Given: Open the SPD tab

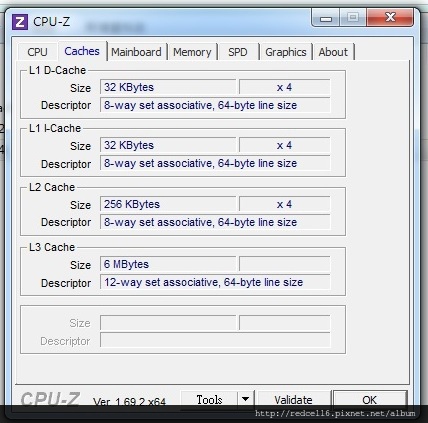Looking at the screenshot, I should [238, 52].
